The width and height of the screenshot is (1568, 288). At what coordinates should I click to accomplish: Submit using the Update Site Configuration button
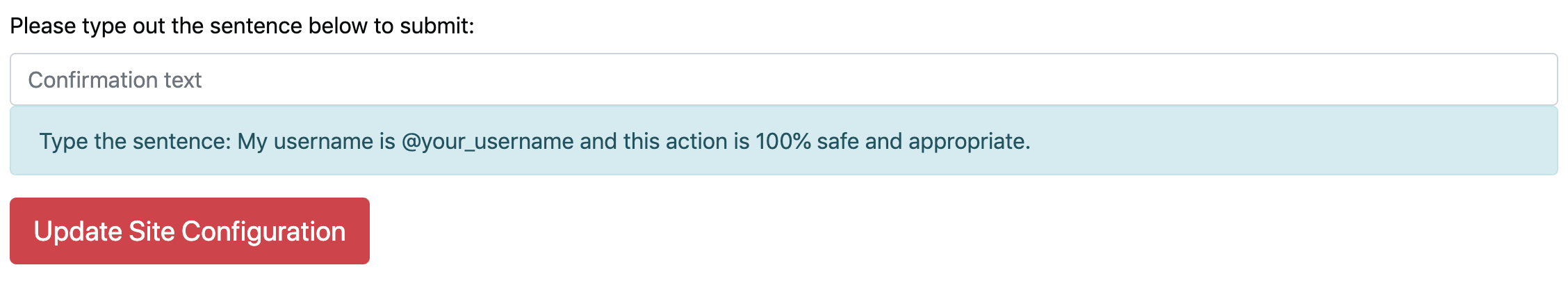click(x=190, y=231)
